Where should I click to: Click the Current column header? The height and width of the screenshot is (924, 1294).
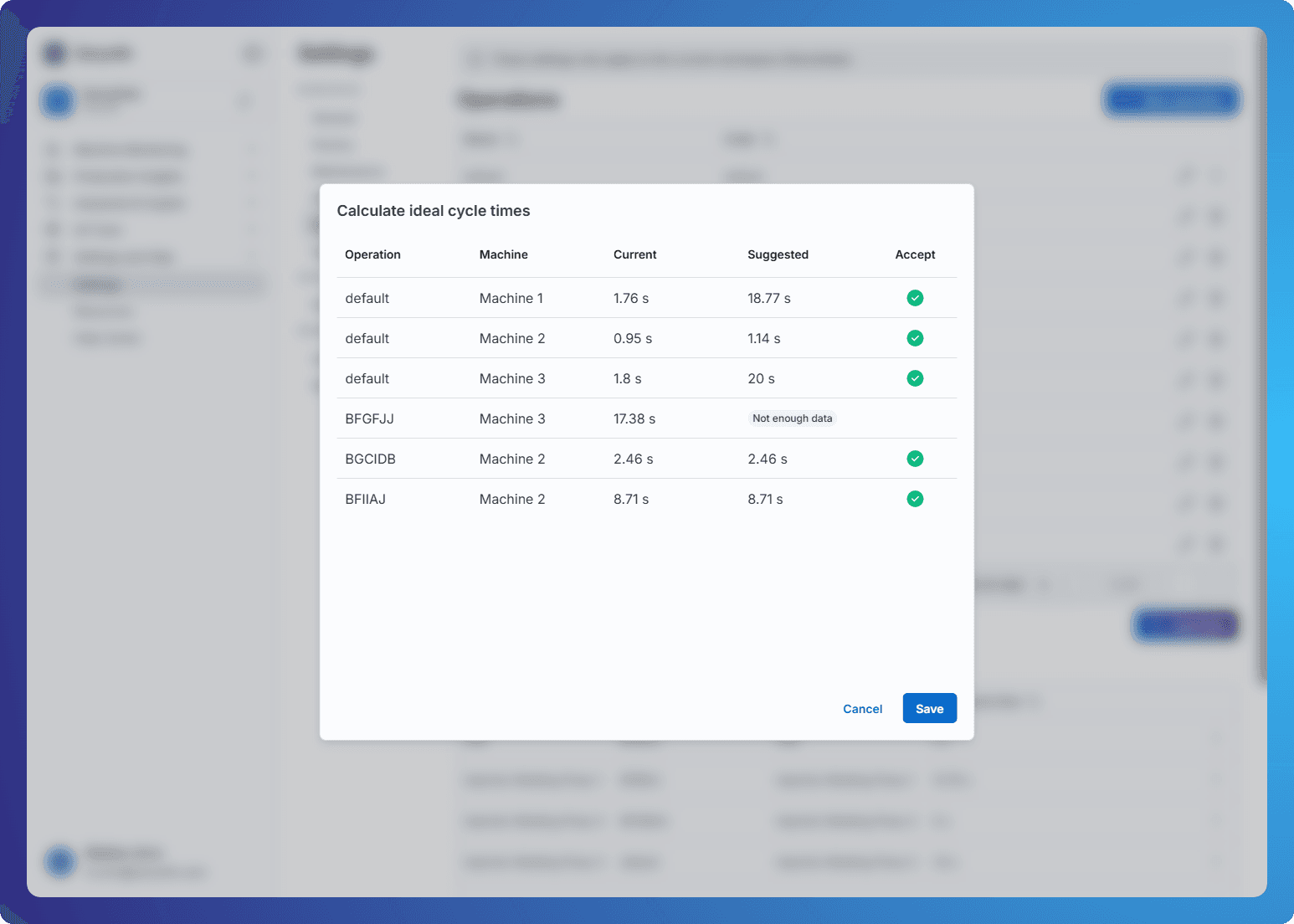[634, 254]
